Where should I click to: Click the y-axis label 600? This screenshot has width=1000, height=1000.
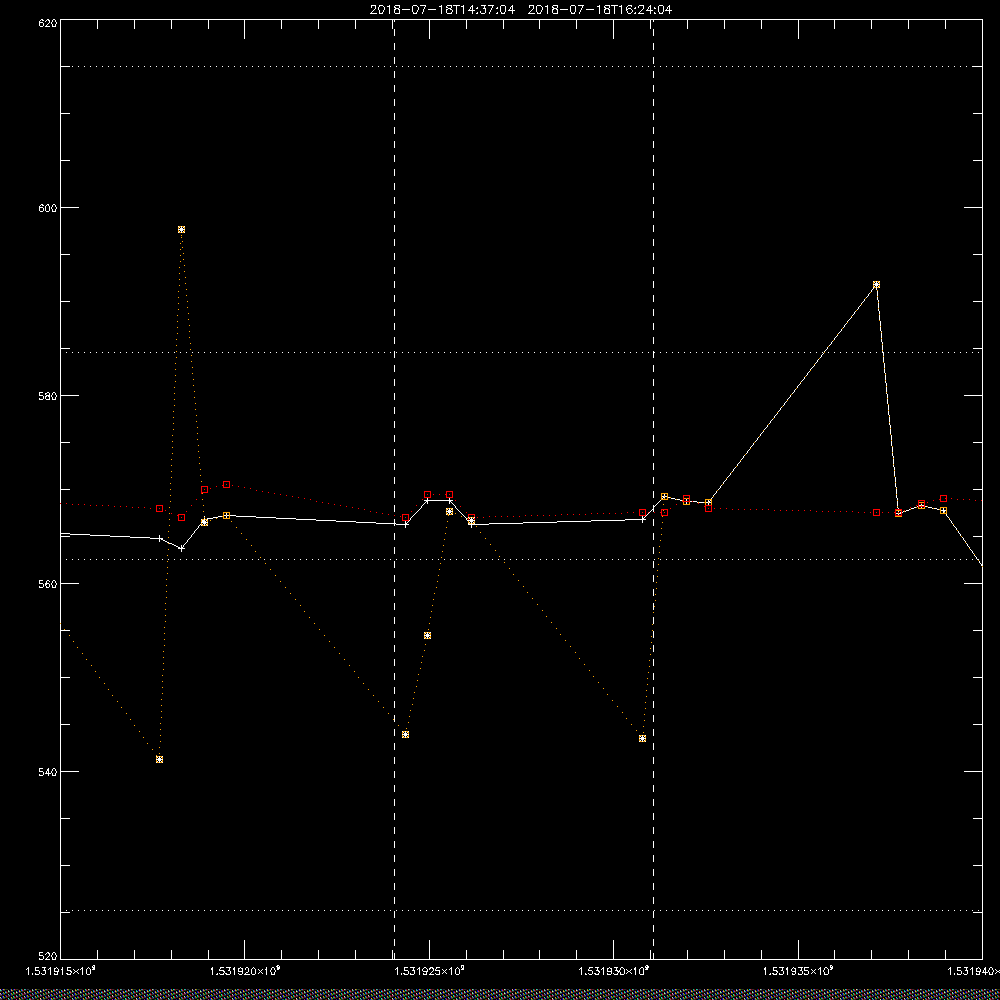(x=48, y=208)
